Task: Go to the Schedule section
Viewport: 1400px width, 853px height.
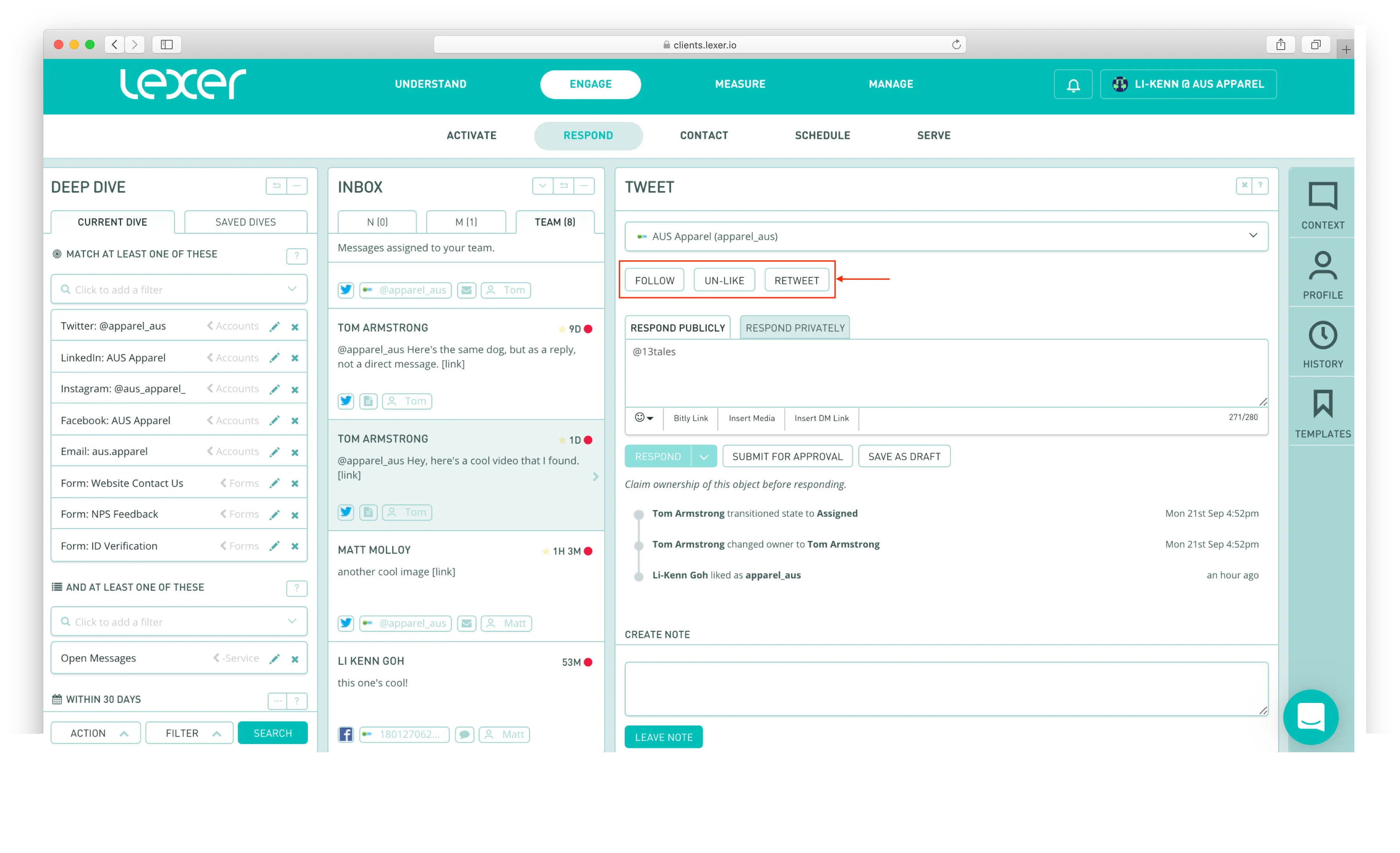Action: pos(822,135)
